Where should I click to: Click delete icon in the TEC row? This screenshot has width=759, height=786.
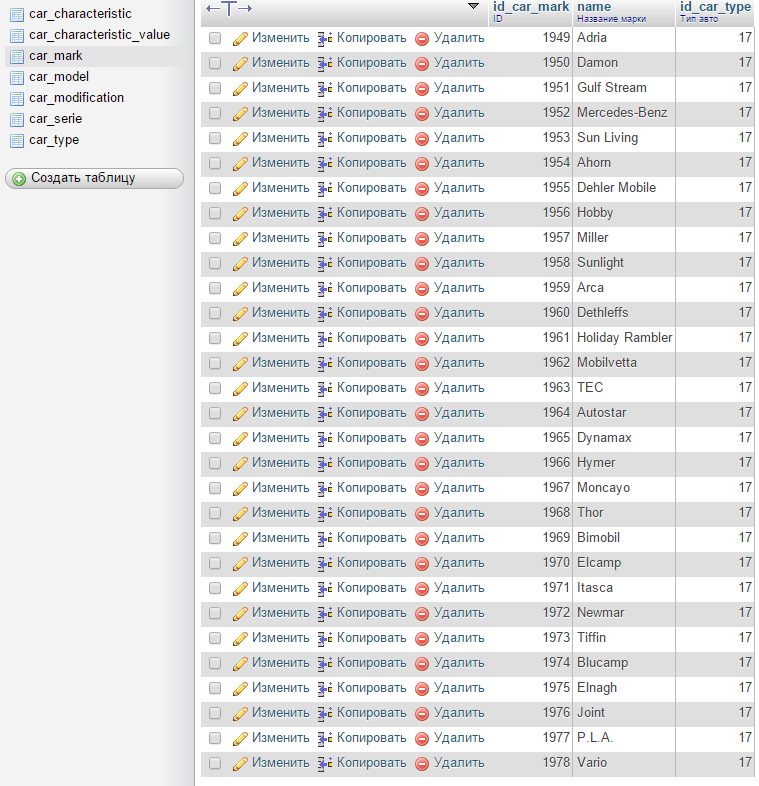[x=422, y=389]
